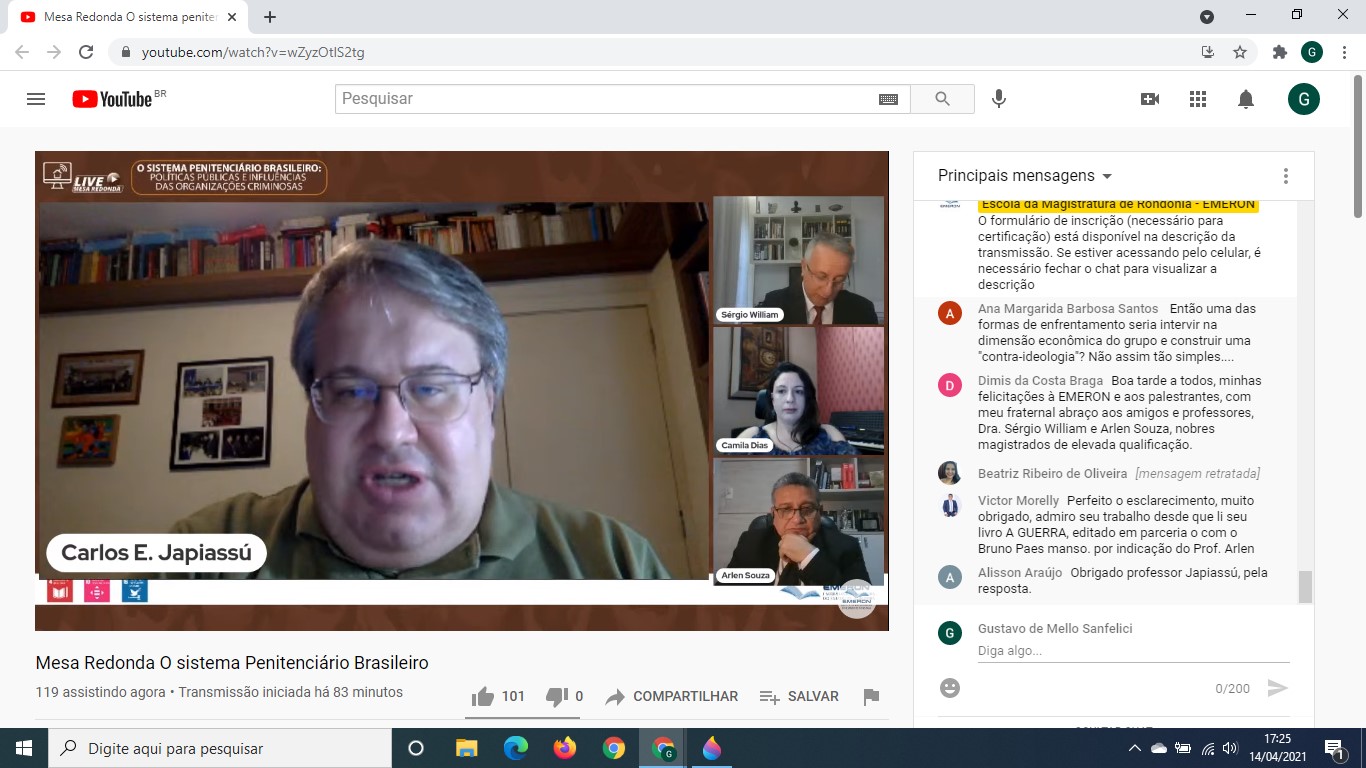This screenshot has height=768, width=1366.
Task: Click the Diga algo chat input field
Action: click(1132, 651)
